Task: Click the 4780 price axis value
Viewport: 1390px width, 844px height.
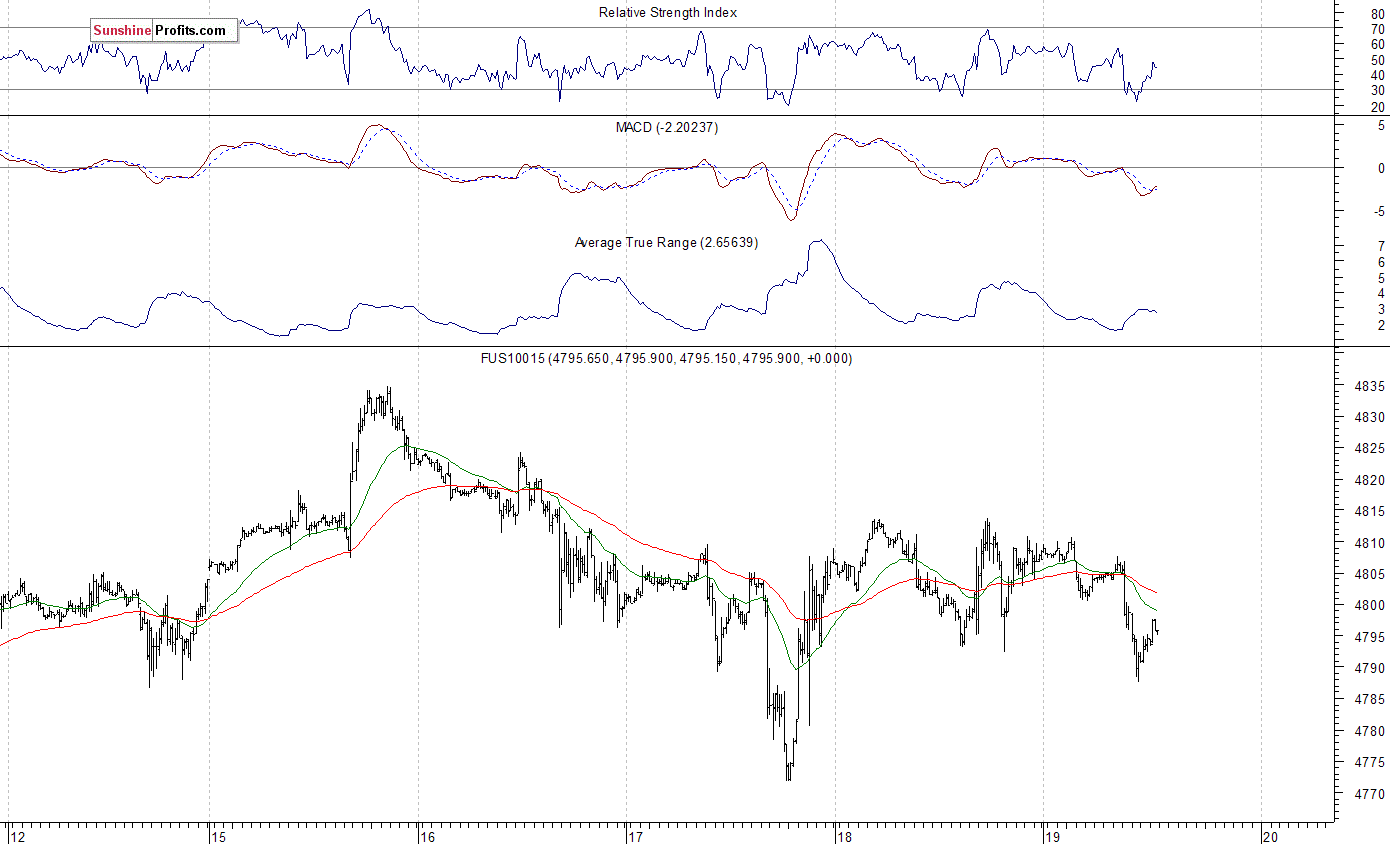Action: [x=1369, y=731]
